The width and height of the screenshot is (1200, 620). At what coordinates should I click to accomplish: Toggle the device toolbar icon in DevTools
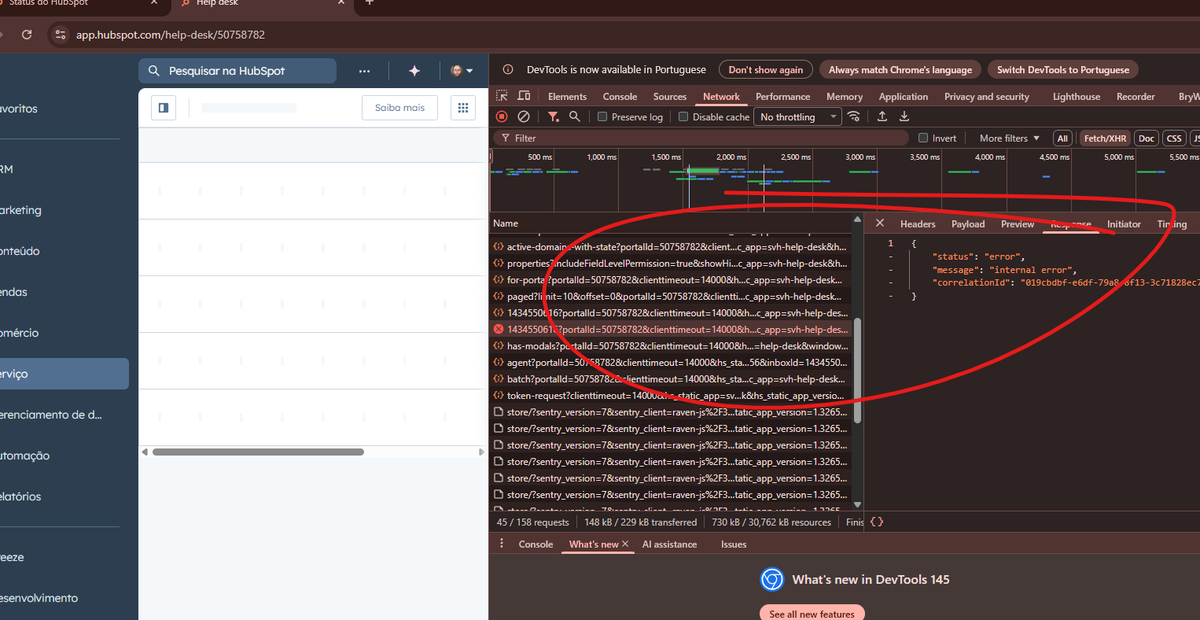coord(523,97)
